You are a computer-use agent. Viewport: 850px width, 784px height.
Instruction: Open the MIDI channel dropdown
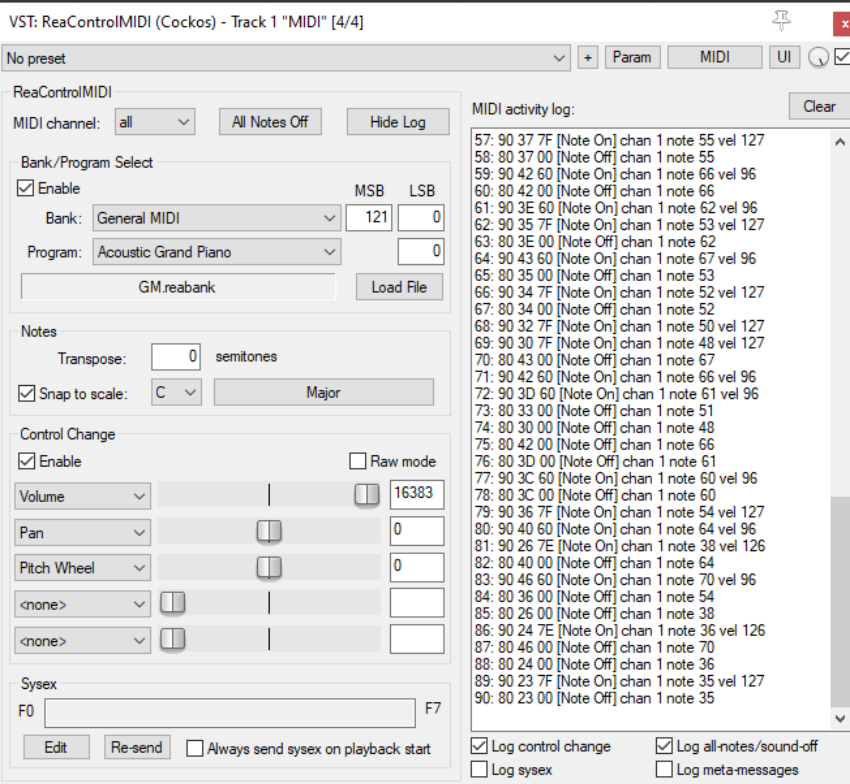154,122
